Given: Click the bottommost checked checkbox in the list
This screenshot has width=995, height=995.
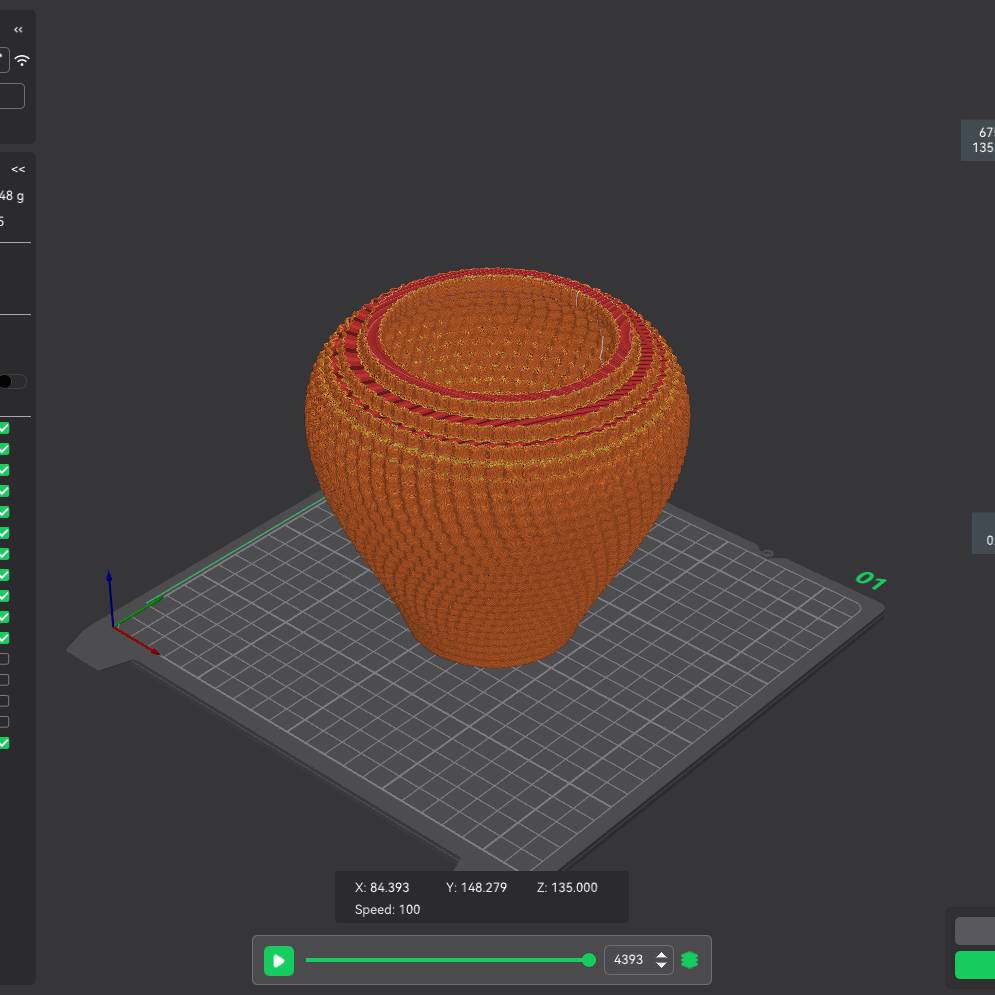Looking at the screenshot, I should coord(4,743).
